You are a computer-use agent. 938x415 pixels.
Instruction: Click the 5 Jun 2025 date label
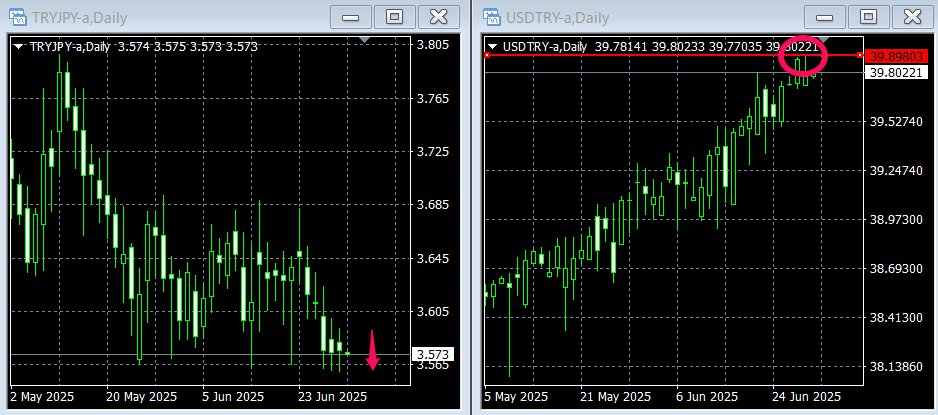[x=235, y=396]
